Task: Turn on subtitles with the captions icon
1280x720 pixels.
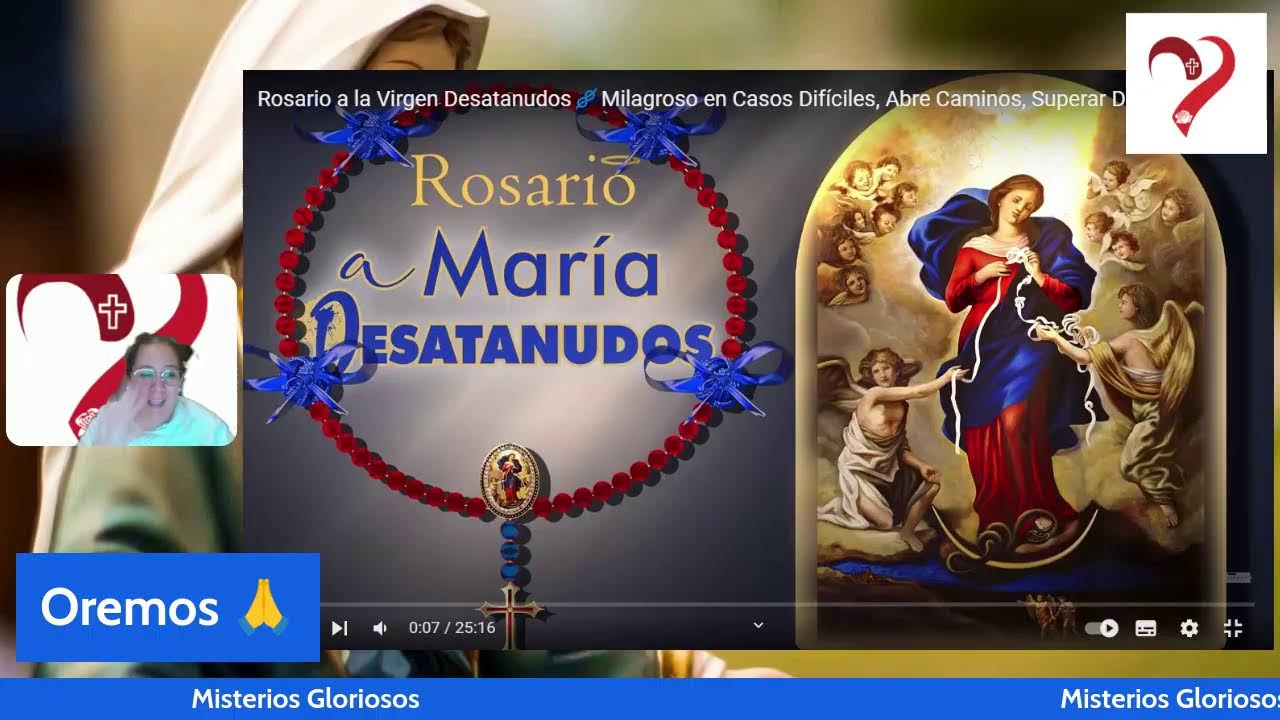Action: [1146, 628]
